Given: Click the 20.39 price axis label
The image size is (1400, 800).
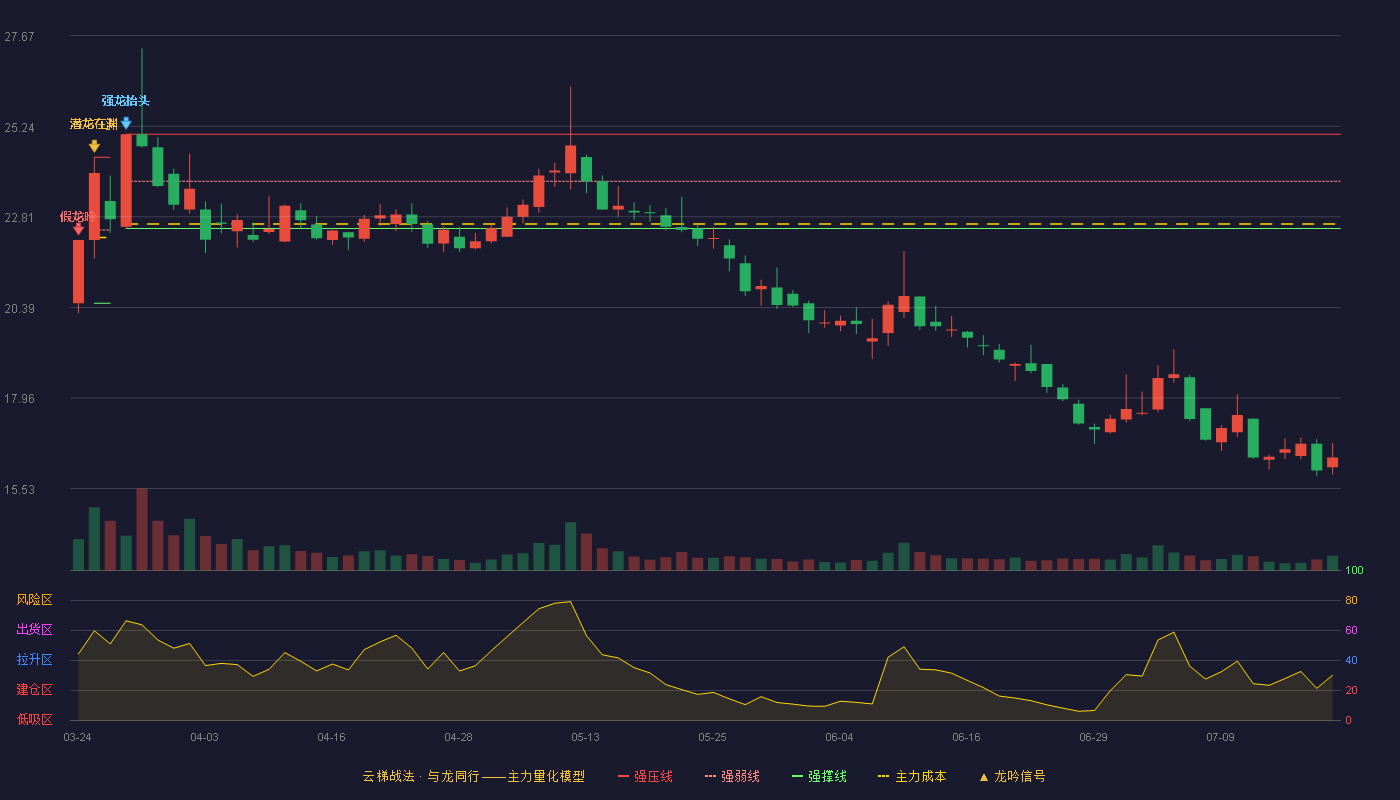Looking at the screenshot, I should [x=19, y=309].
